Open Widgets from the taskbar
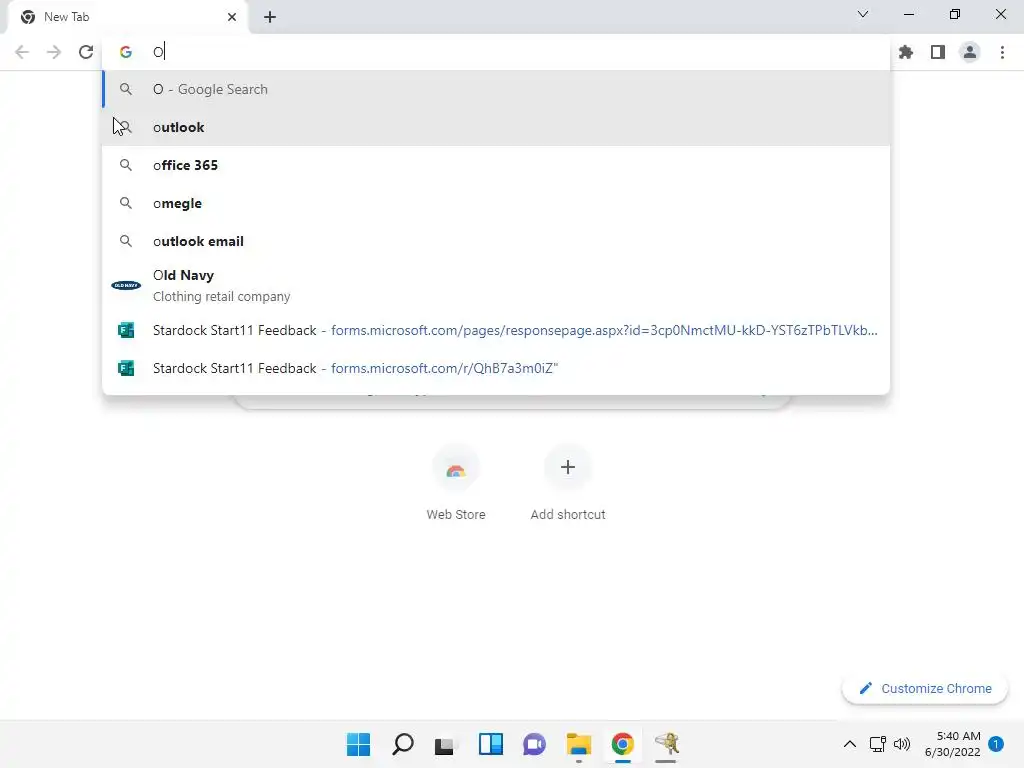Screen dimensions: 1024x768 click(x=490, y=744)
